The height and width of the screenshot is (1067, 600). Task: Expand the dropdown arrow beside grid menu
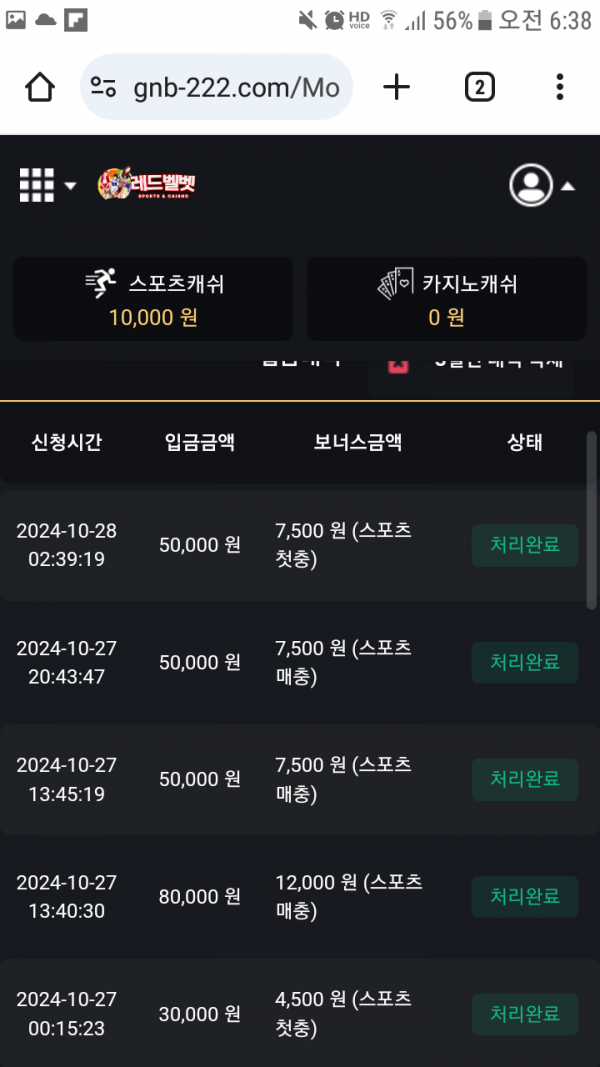pos(70,186)
